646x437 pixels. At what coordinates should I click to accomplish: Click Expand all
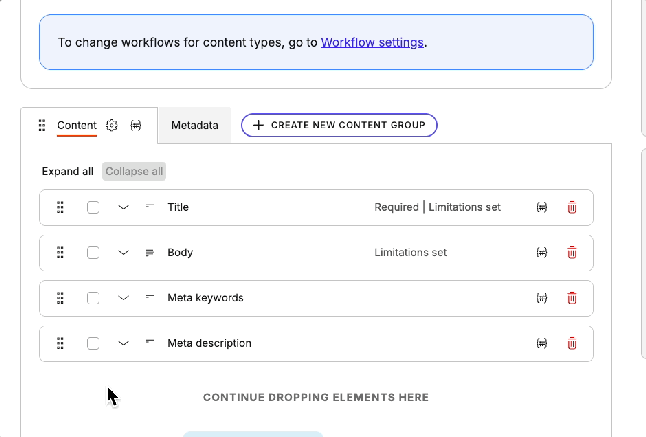pos(68,171)
